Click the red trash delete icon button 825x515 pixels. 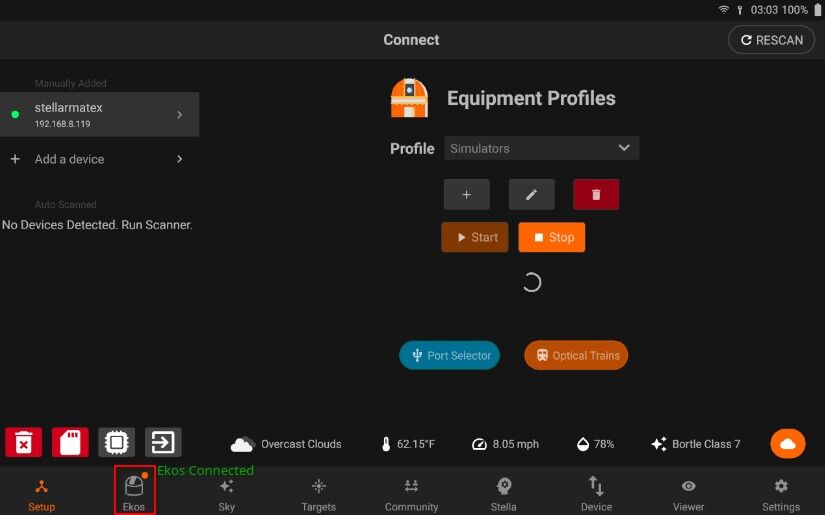tap(24, 442)
